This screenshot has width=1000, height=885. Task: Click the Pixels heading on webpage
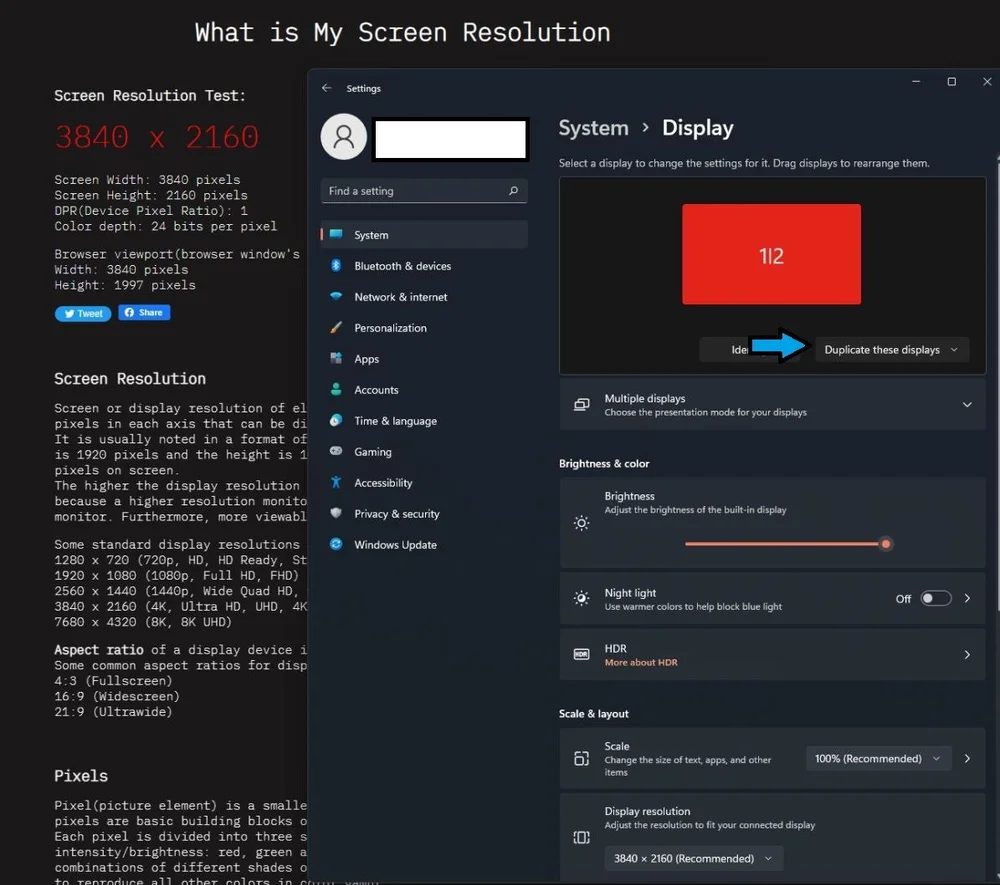[81, 776]
